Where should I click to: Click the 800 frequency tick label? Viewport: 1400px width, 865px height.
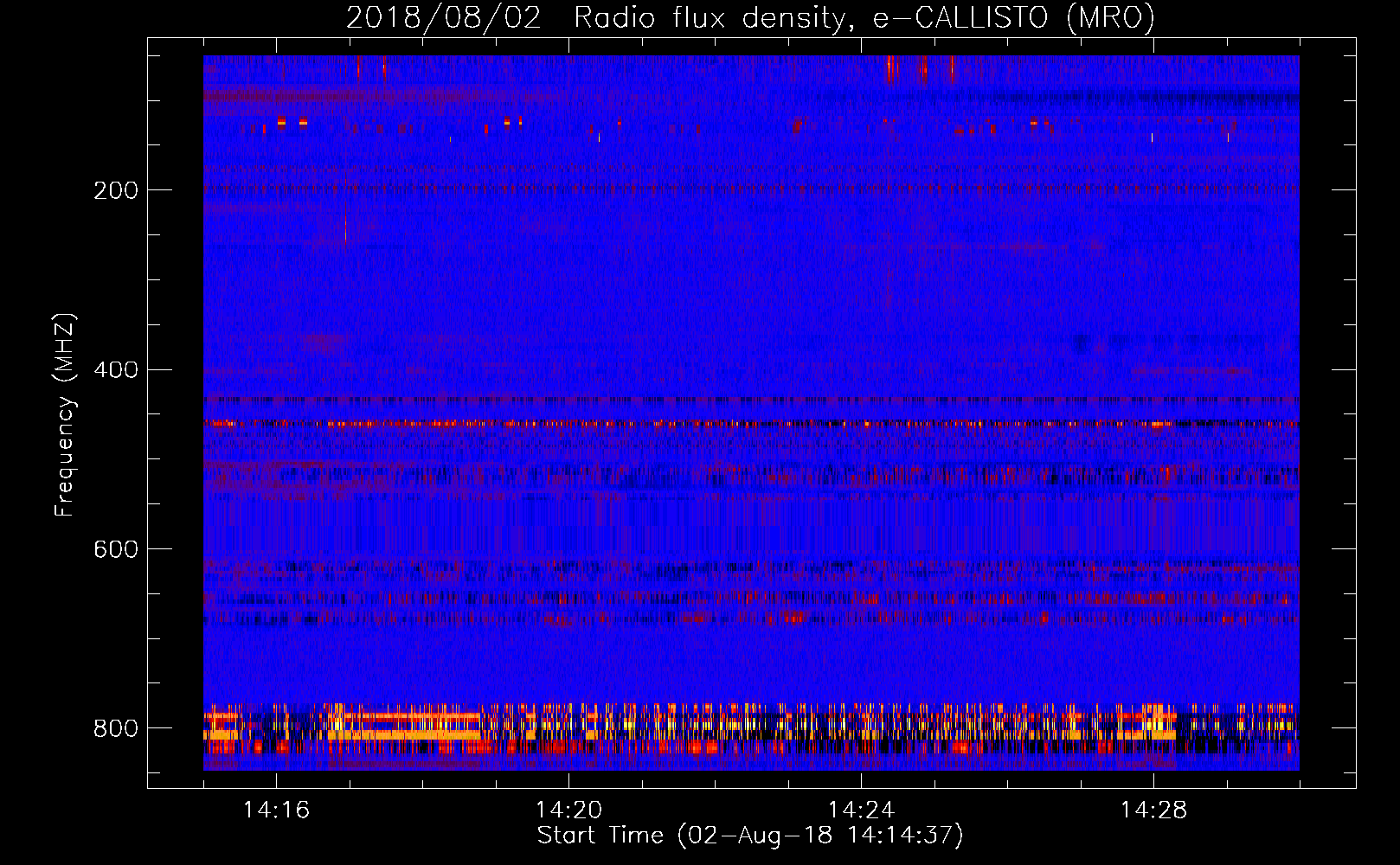pyautogui.click(x=116, y=728)
